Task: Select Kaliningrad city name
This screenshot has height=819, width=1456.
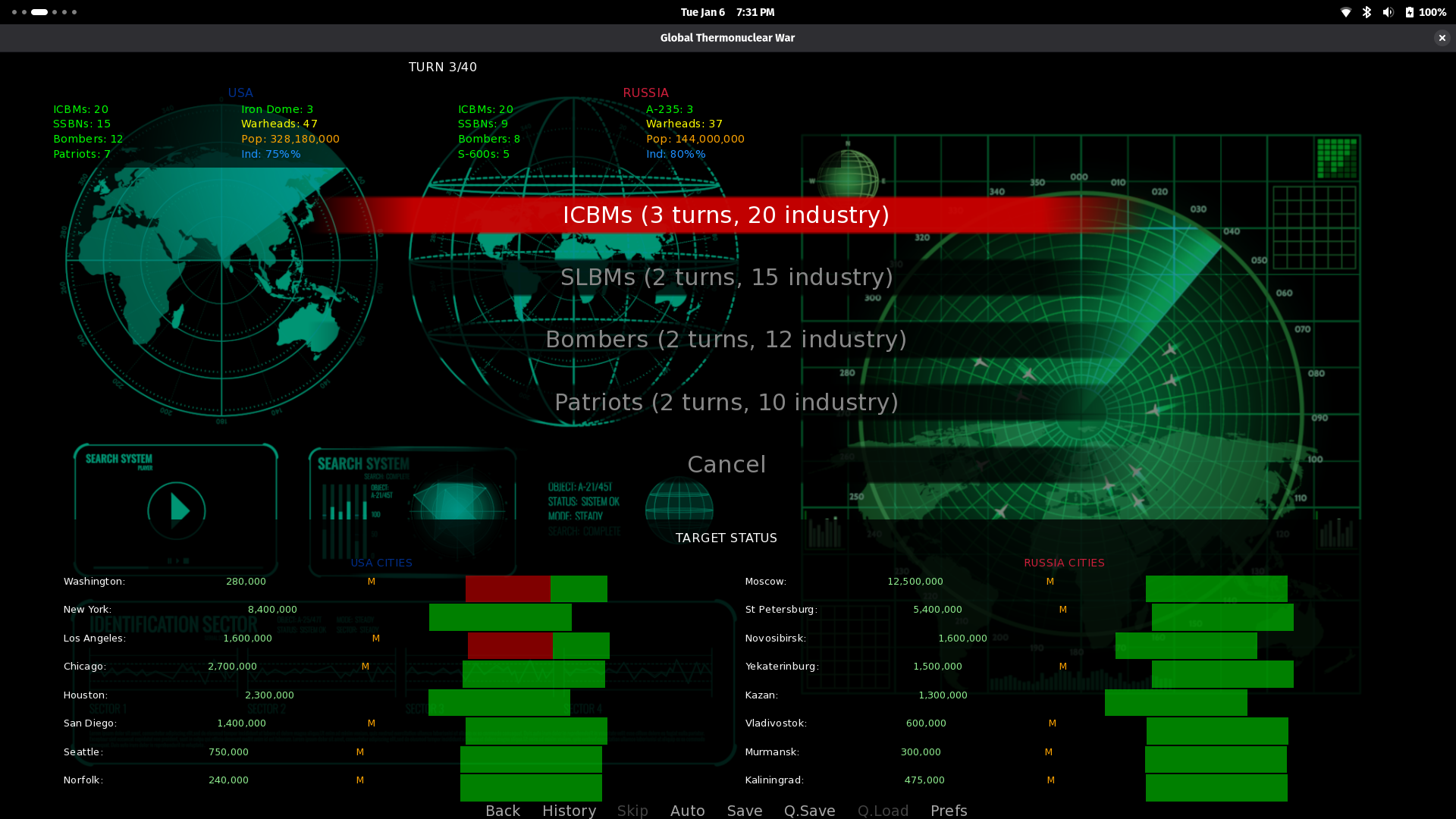Action: click(774, 780)
